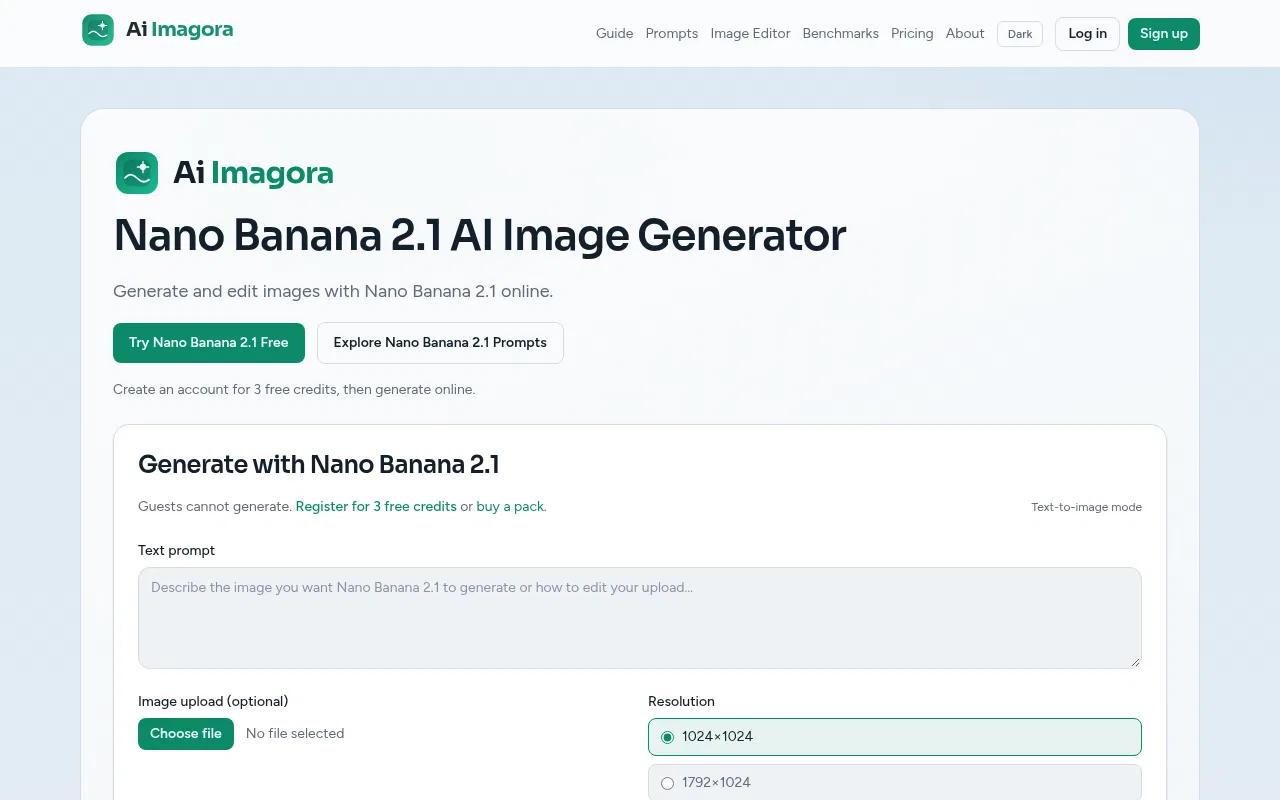
Task: Click the Log in button
Action: [x=1088, y=34]
